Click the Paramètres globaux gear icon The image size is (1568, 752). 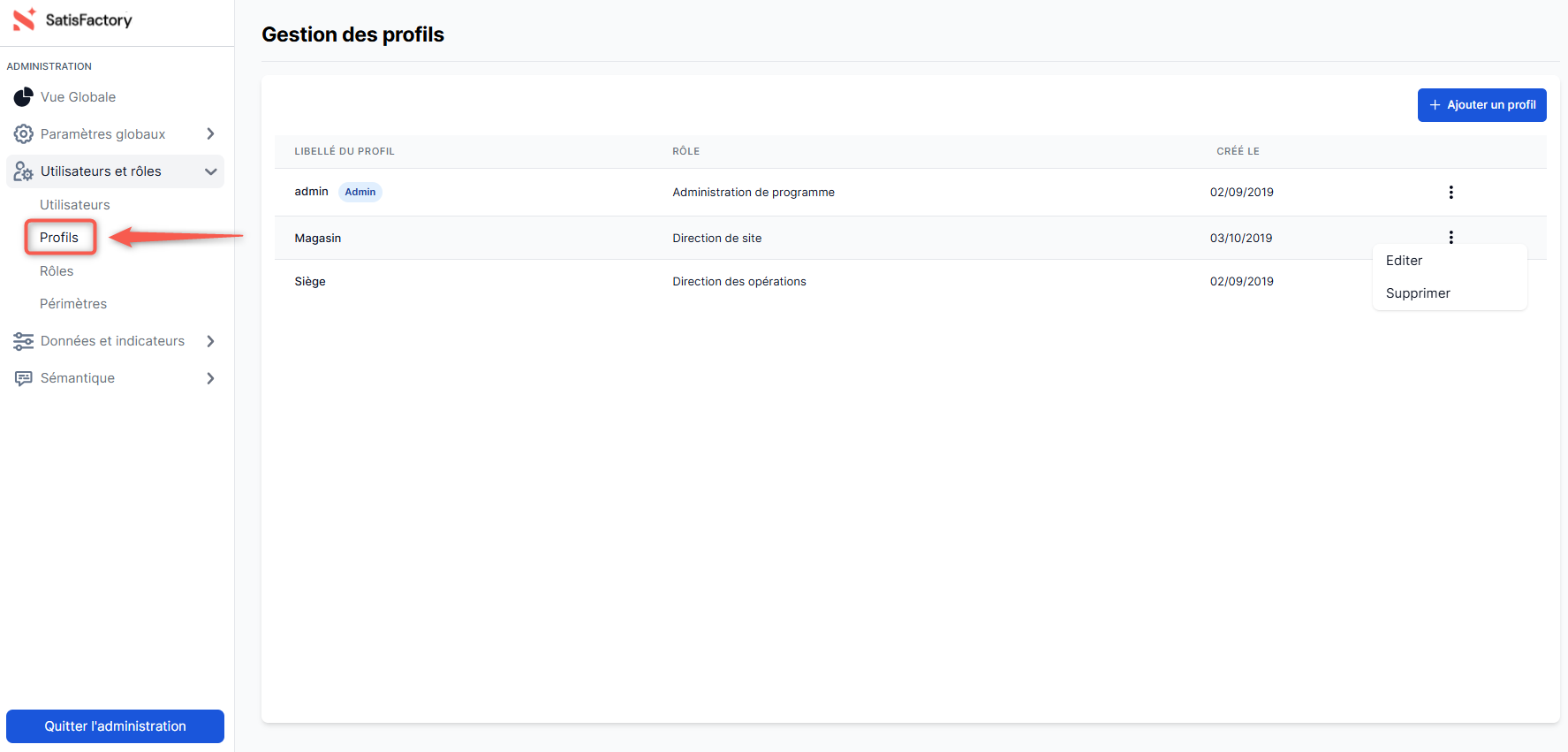[23, 134]
